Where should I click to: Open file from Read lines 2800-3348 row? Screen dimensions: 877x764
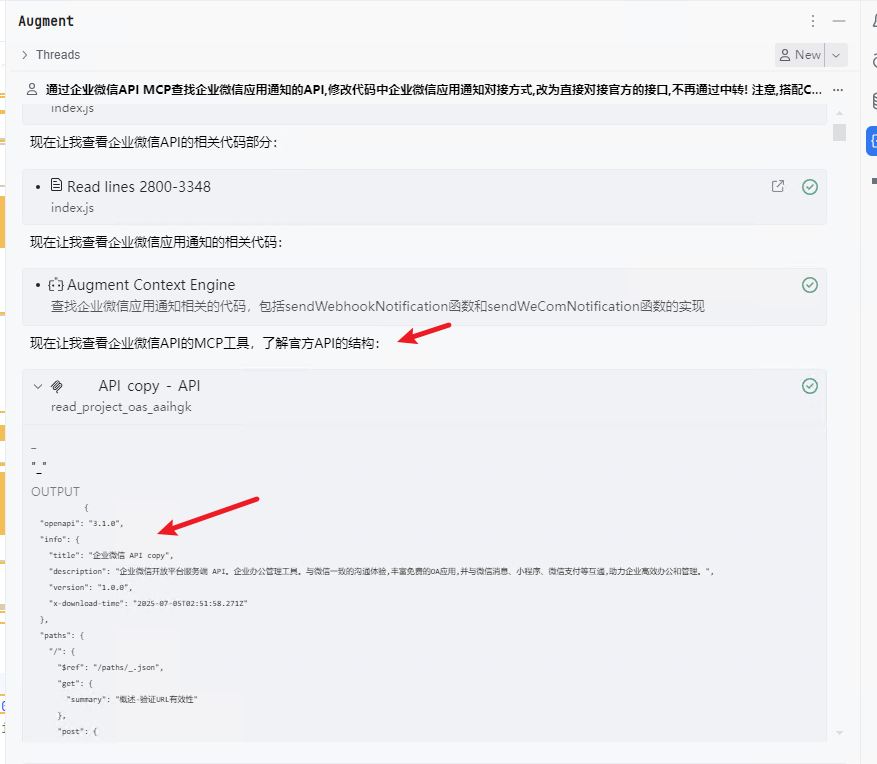[778, 187]
